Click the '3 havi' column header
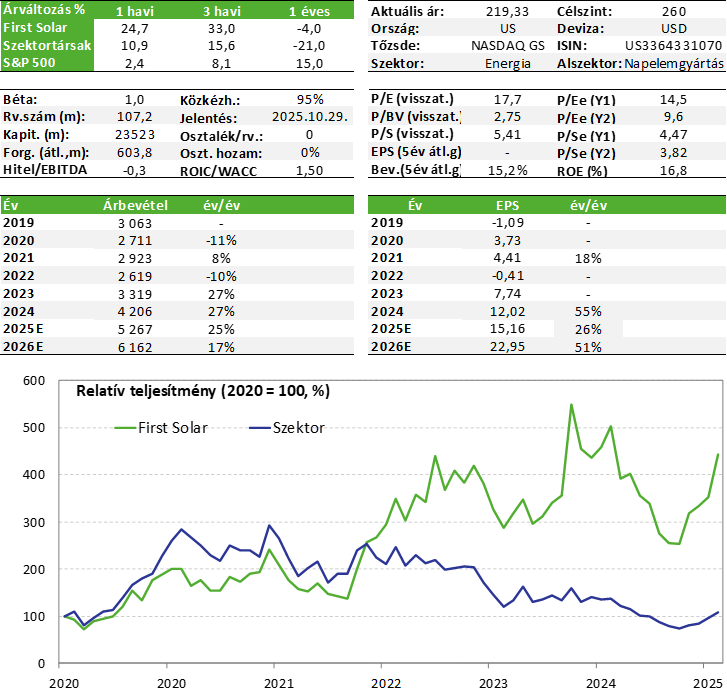The height and width of the screenshot is (693, 727). 222,11
